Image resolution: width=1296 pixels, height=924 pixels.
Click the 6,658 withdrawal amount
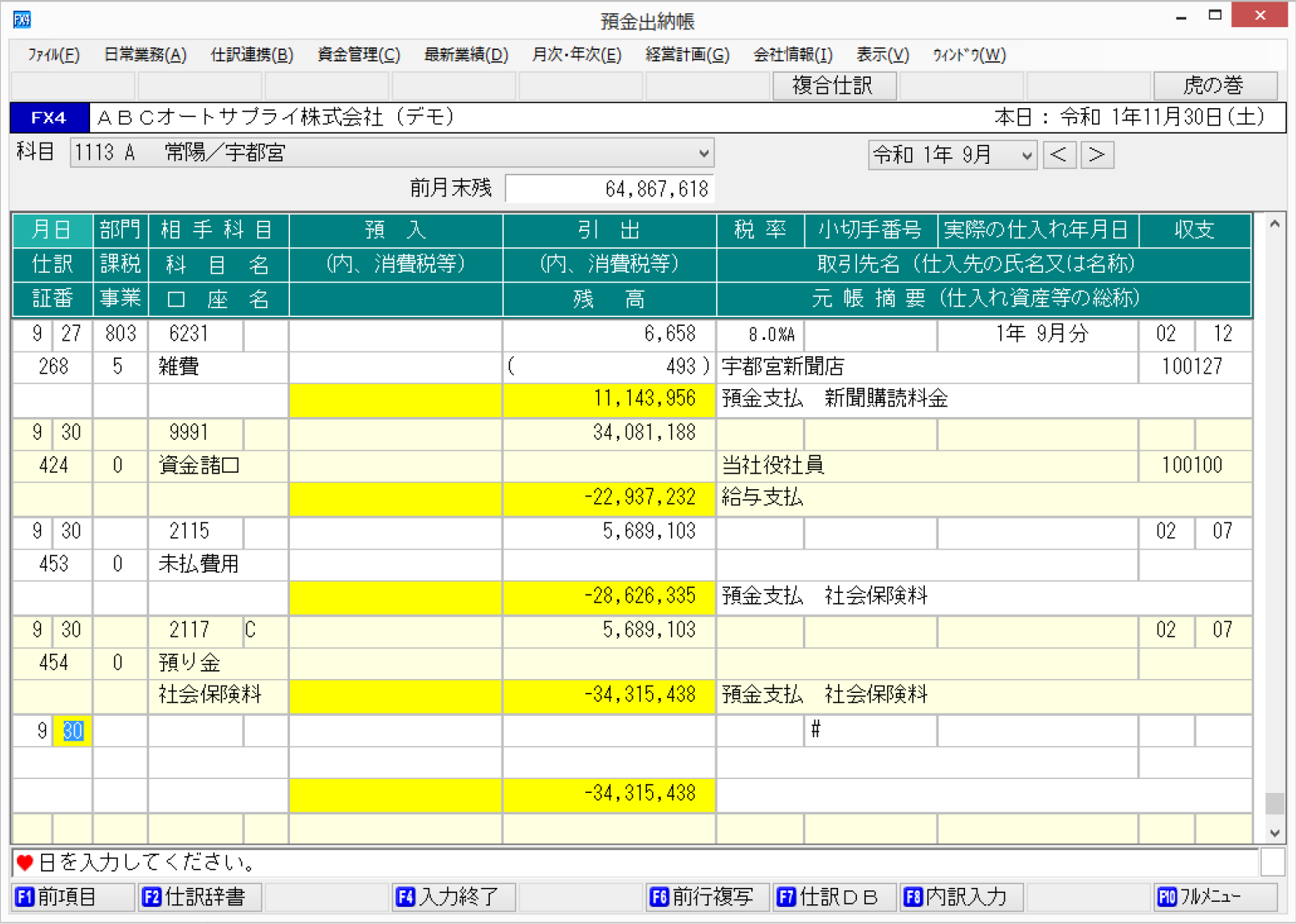[669, 333]
